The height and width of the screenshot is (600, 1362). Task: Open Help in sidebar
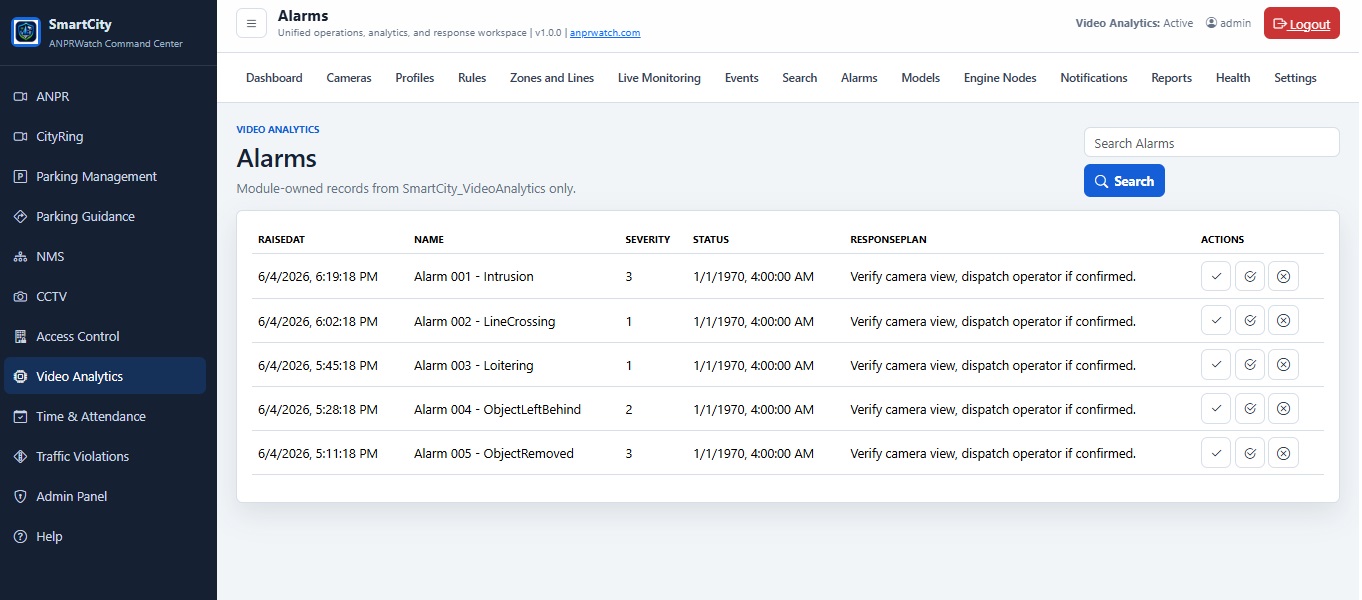point(104,537)
